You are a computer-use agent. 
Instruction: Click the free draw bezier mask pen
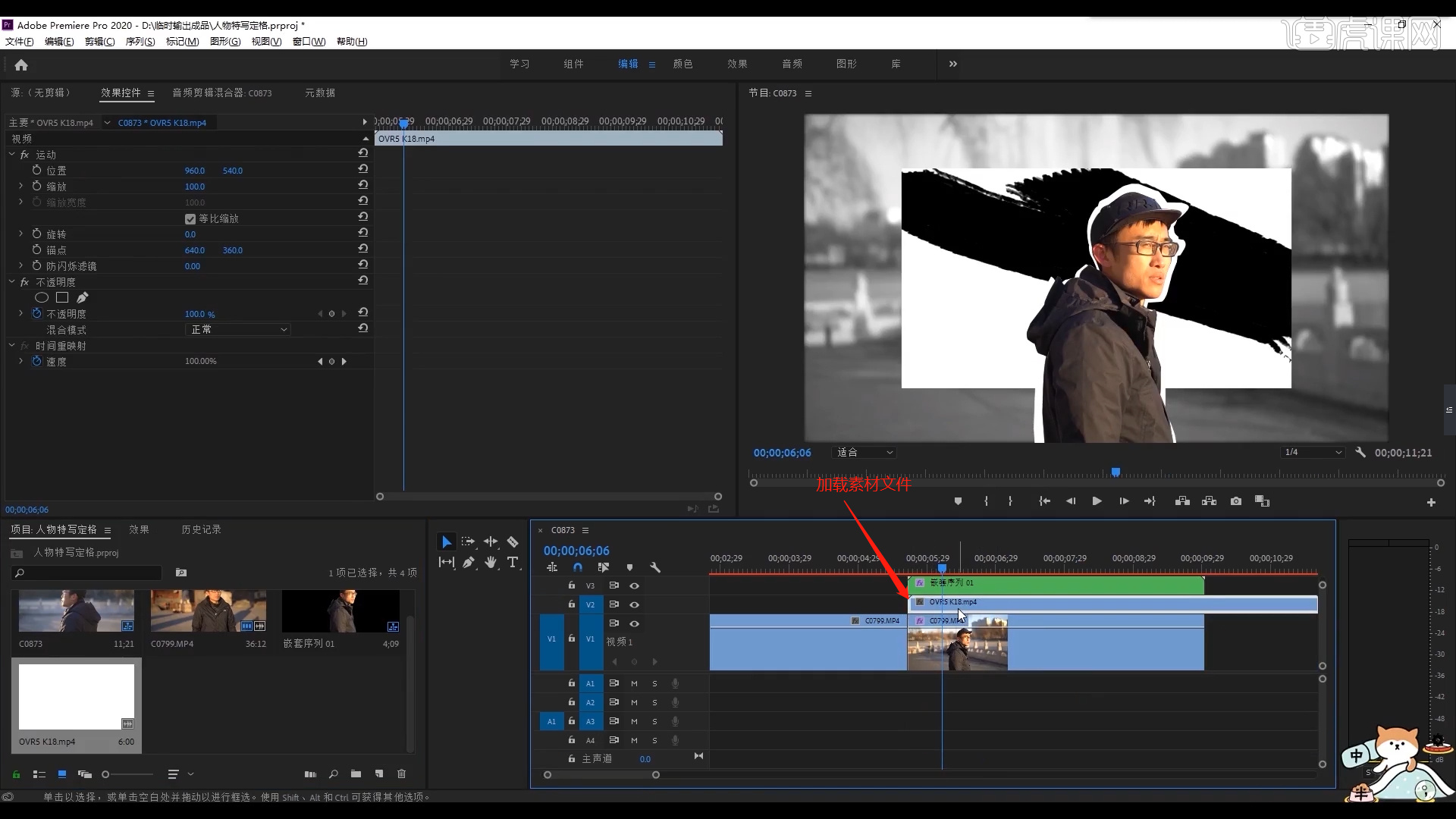(82, 298)
